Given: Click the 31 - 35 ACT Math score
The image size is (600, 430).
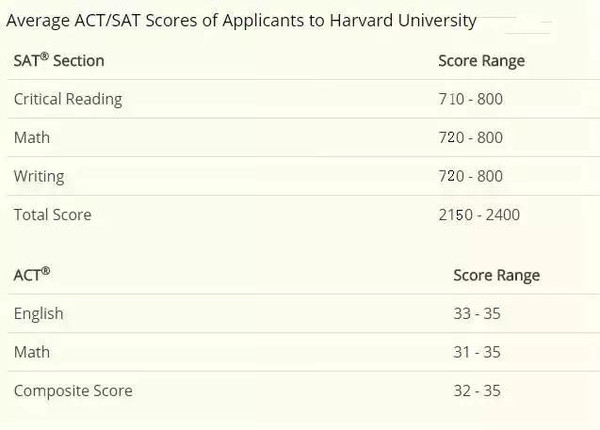Looking at the screenshot, I should (x=477, y=352).
